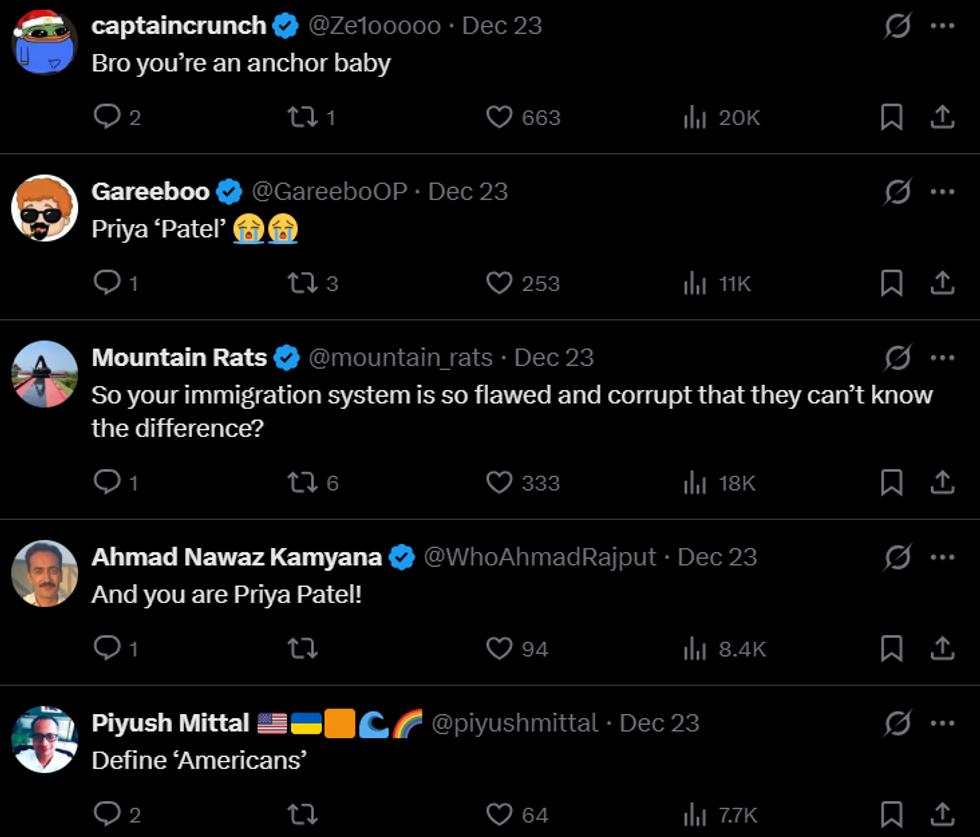Open the @Ze1ooooo profile handle
980x837 pixels.
(x=374, y=26)
